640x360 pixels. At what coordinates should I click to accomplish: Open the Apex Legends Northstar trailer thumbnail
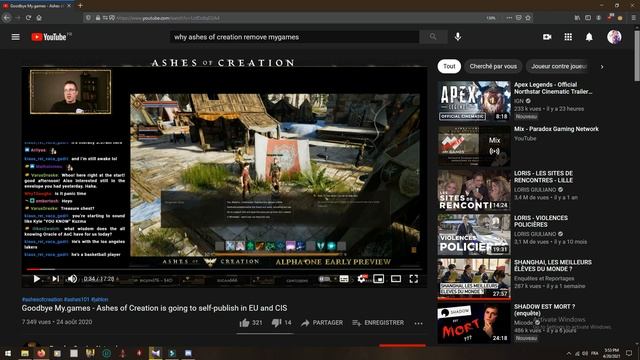(474, 101)
